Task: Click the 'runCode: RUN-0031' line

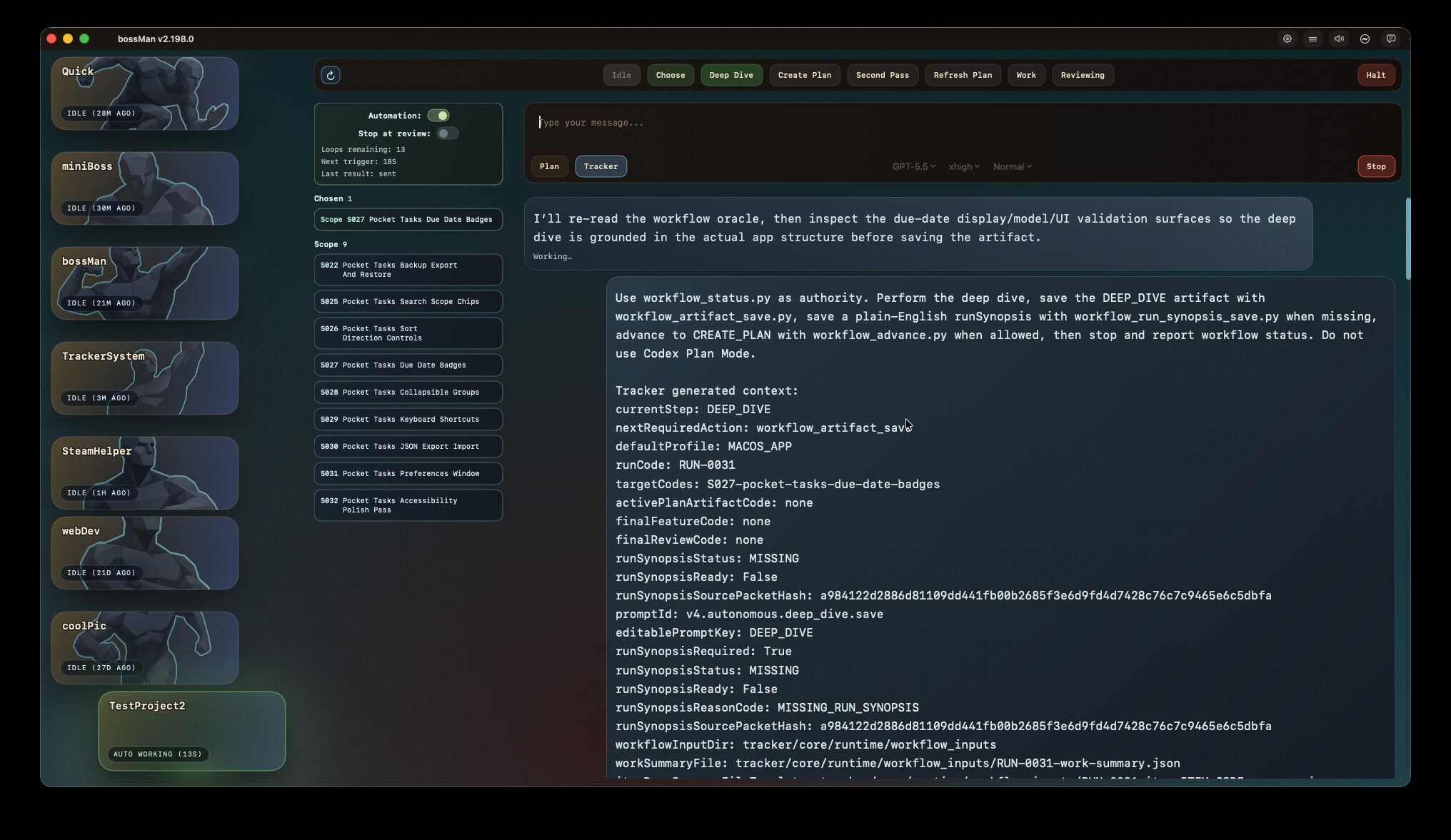Action: (675, 465)
